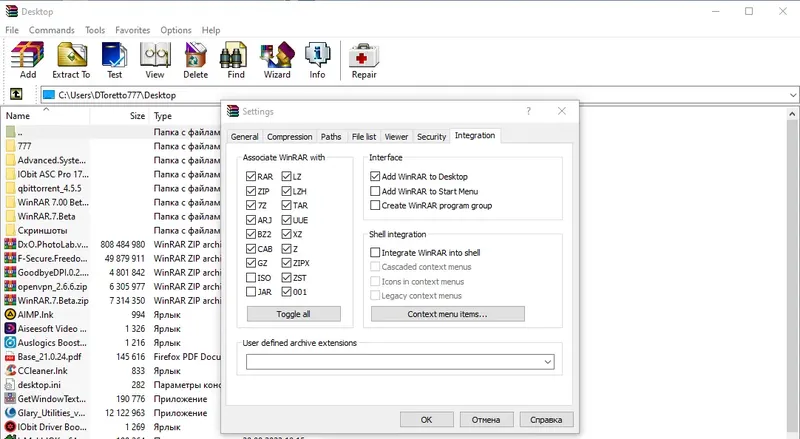The height and width of the screenshot is (439, 800).
Task: Select F-Secure.Freedo archive icon
Action: (x=10, y=258)
